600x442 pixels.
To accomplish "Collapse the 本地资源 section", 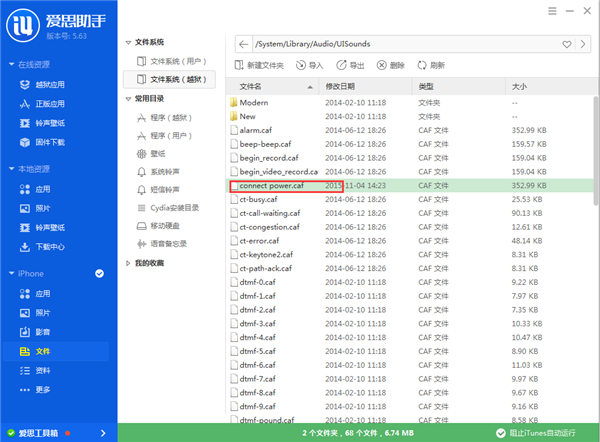I will point(11,169).
